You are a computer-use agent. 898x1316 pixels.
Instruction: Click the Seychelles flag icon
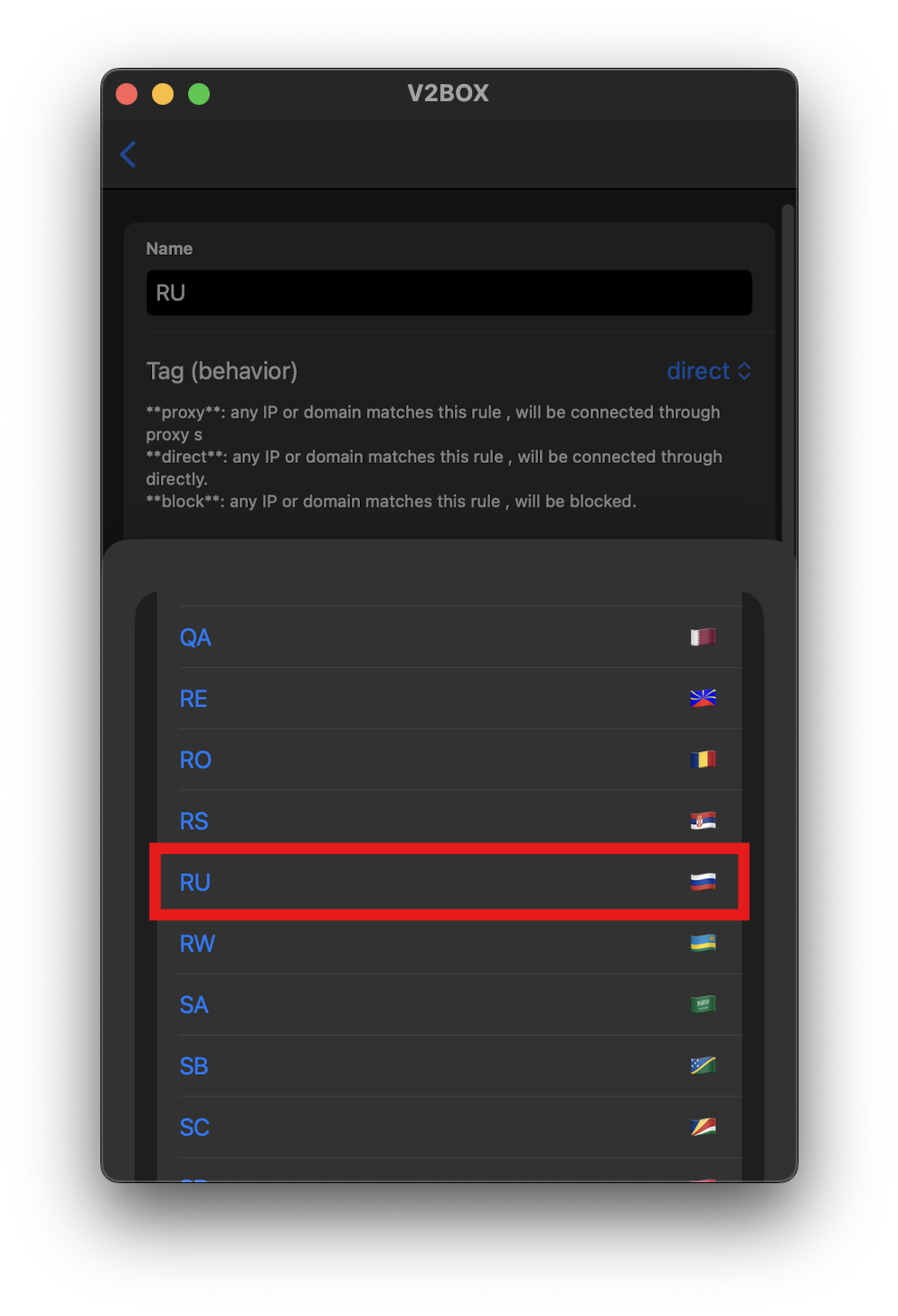(703, 1127)
